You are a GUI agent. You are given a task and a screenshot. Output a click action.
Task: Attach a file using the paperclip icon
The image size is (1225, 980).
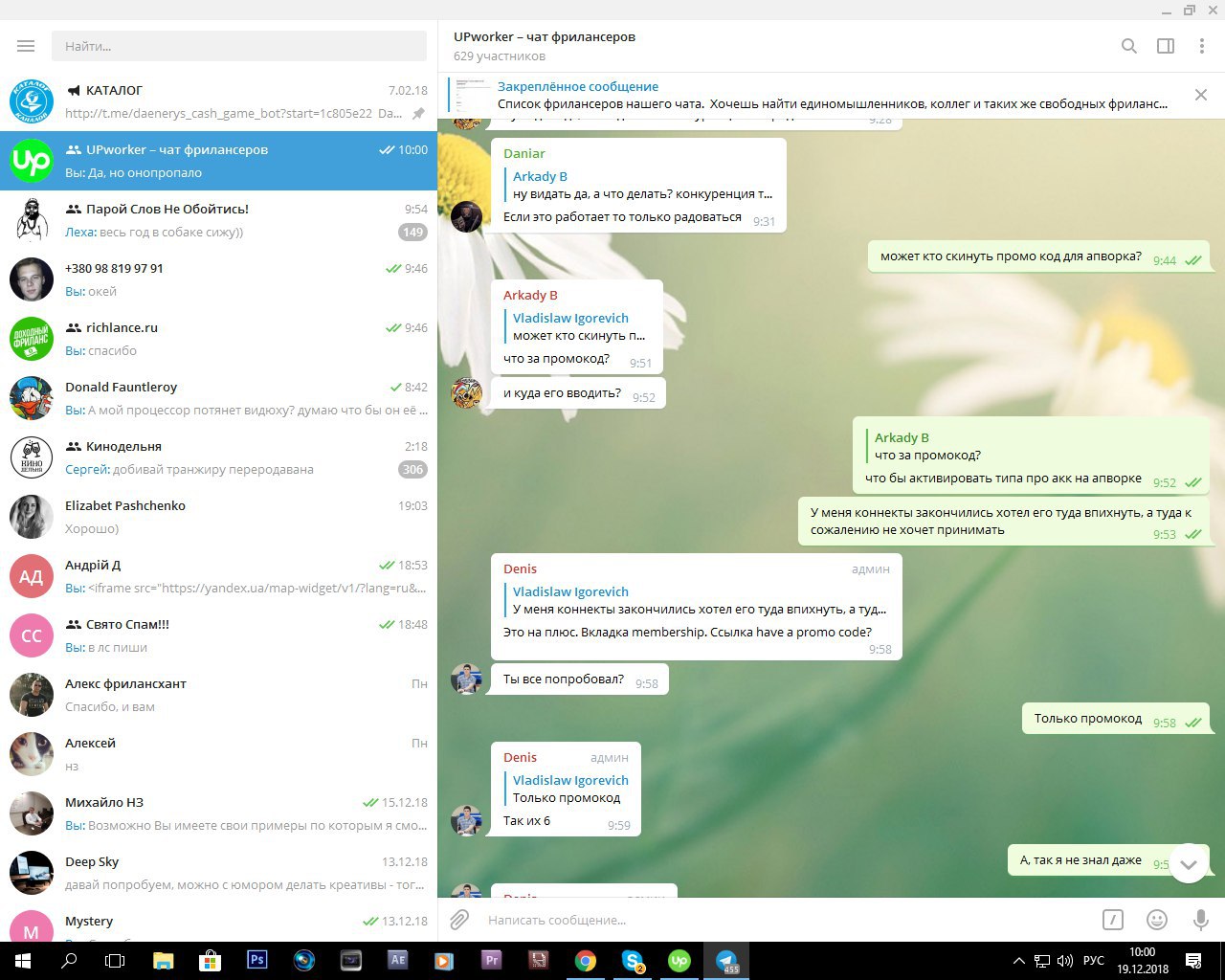pyautogui.click(x=459, y=920)
